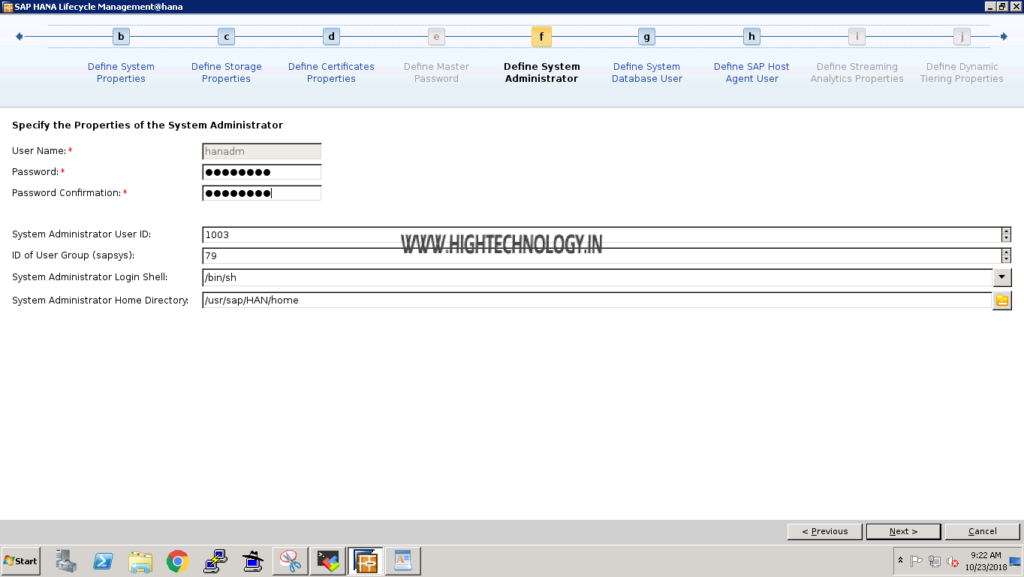1024x577 pixels.
Task: Click the System Administrator User ID spinner arrows
Action: tap(1006, 234)
